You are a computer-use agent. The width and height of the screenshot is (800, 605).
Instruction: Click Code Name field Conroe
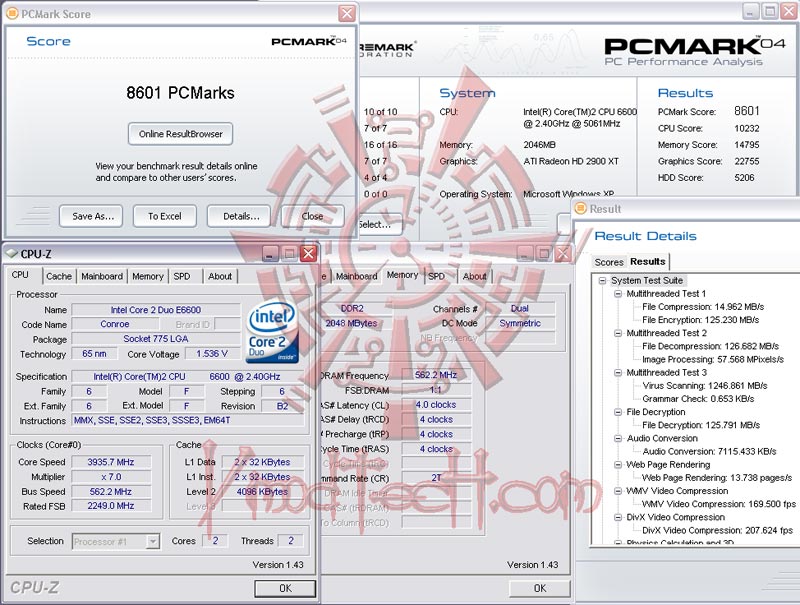(115, 324)
